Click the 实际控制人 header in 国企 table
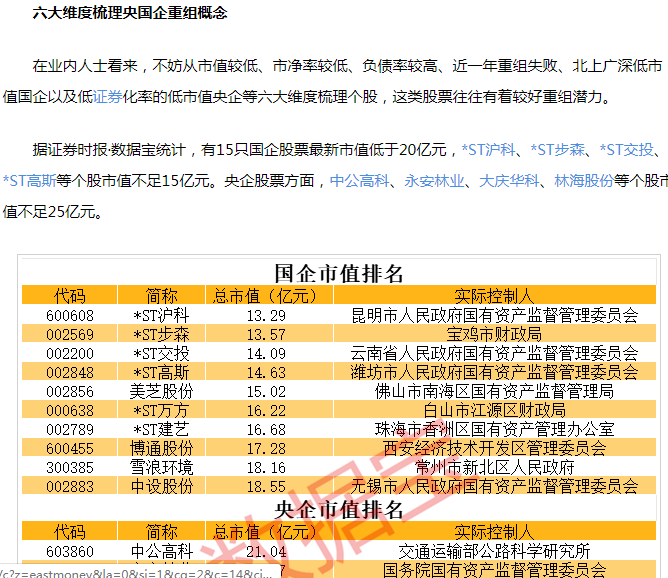This screenshot has width=668, height=578. point(494,295)
